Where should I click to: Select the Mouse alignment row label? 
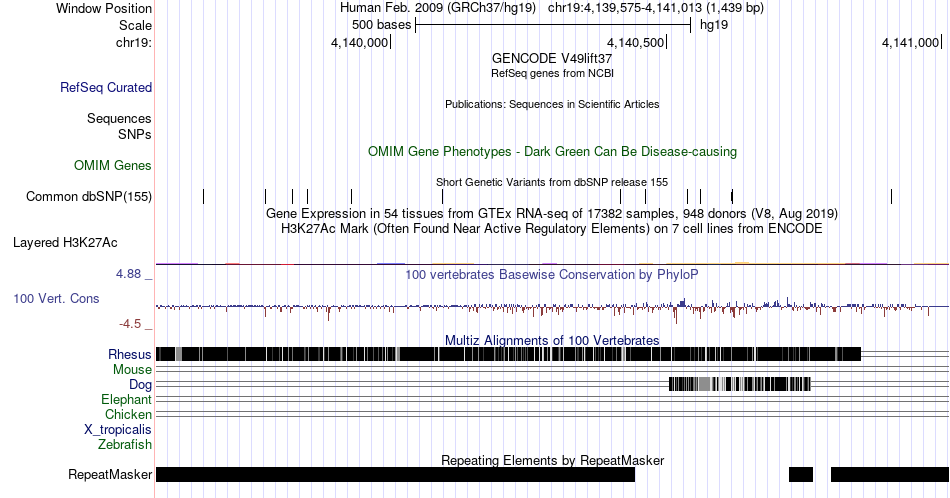pyautogui.click(x=132, y=370)
